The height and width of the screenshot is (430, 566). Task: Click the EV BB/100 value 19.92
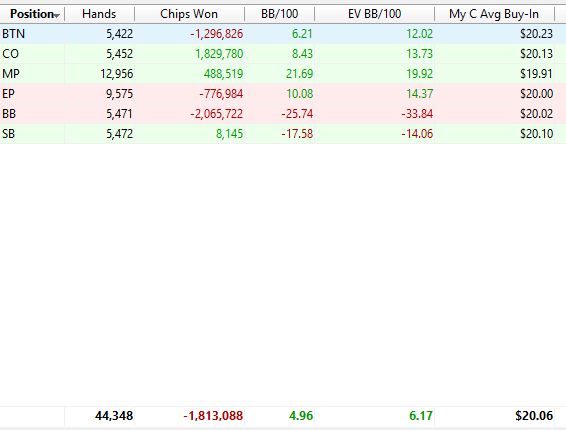coord(419,74)
